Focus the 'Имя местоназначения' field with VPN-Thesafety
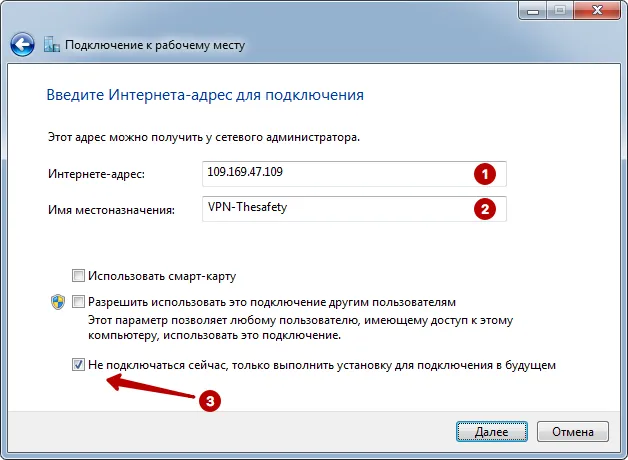The height and width of the screenshot is (460, 628). [x=354, y=209]
